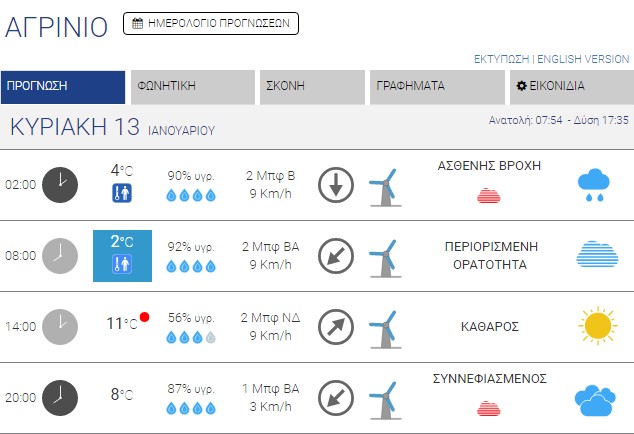Click the red warning stripes under ΑΣΘΕΝΗΣ ΒΡΟΧΗ

[489, 195]
